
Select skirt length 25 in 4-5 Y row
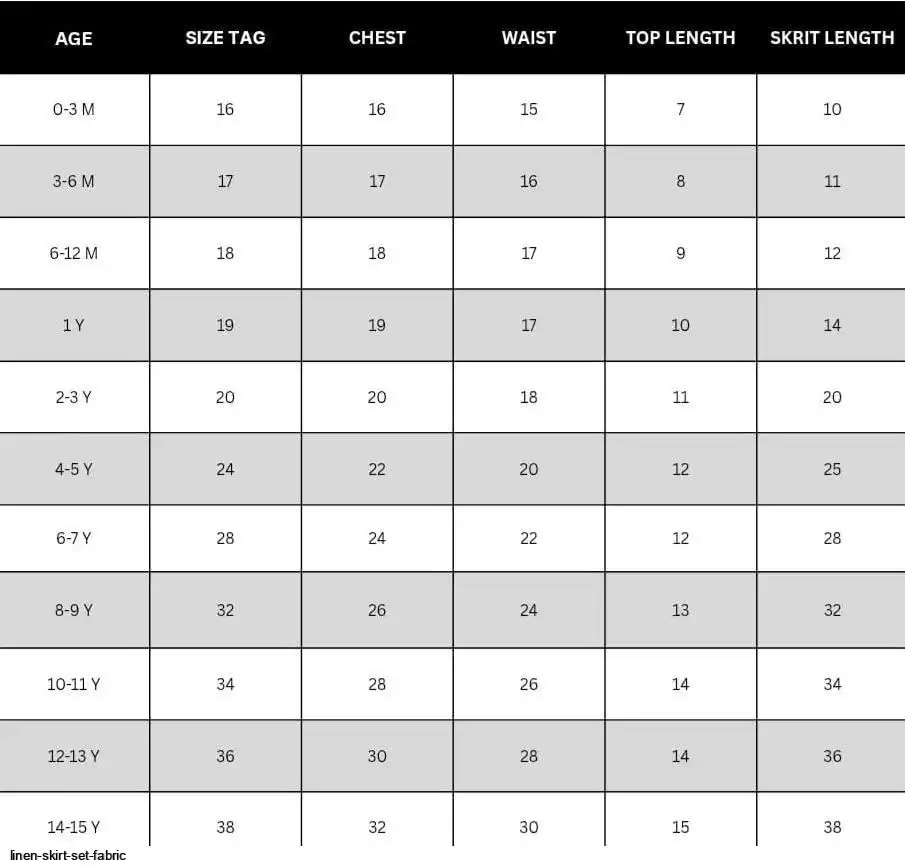point(832,469)
